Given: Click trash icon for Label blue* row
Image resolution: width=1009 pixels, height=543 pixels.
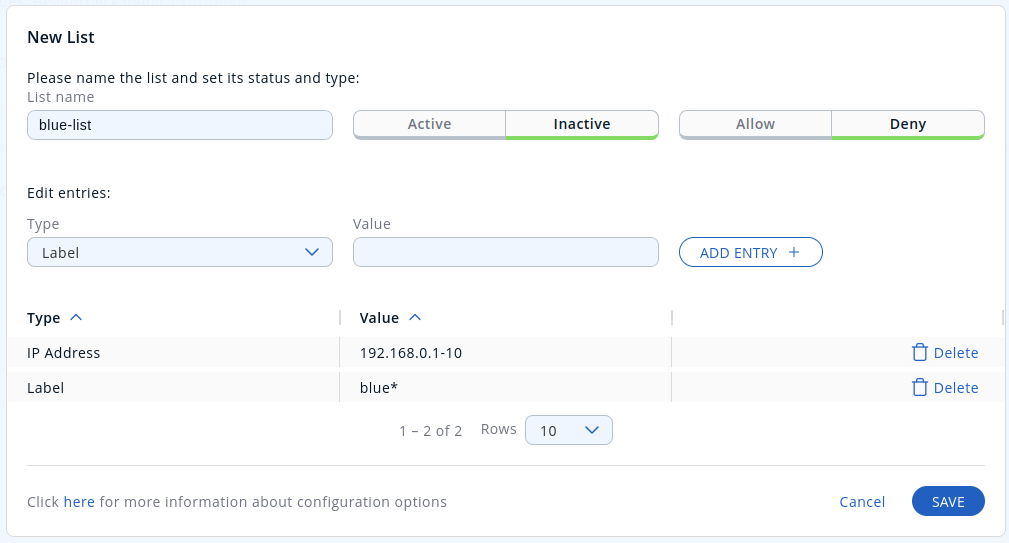Looking at the screenshot, I should coord(920,387).
